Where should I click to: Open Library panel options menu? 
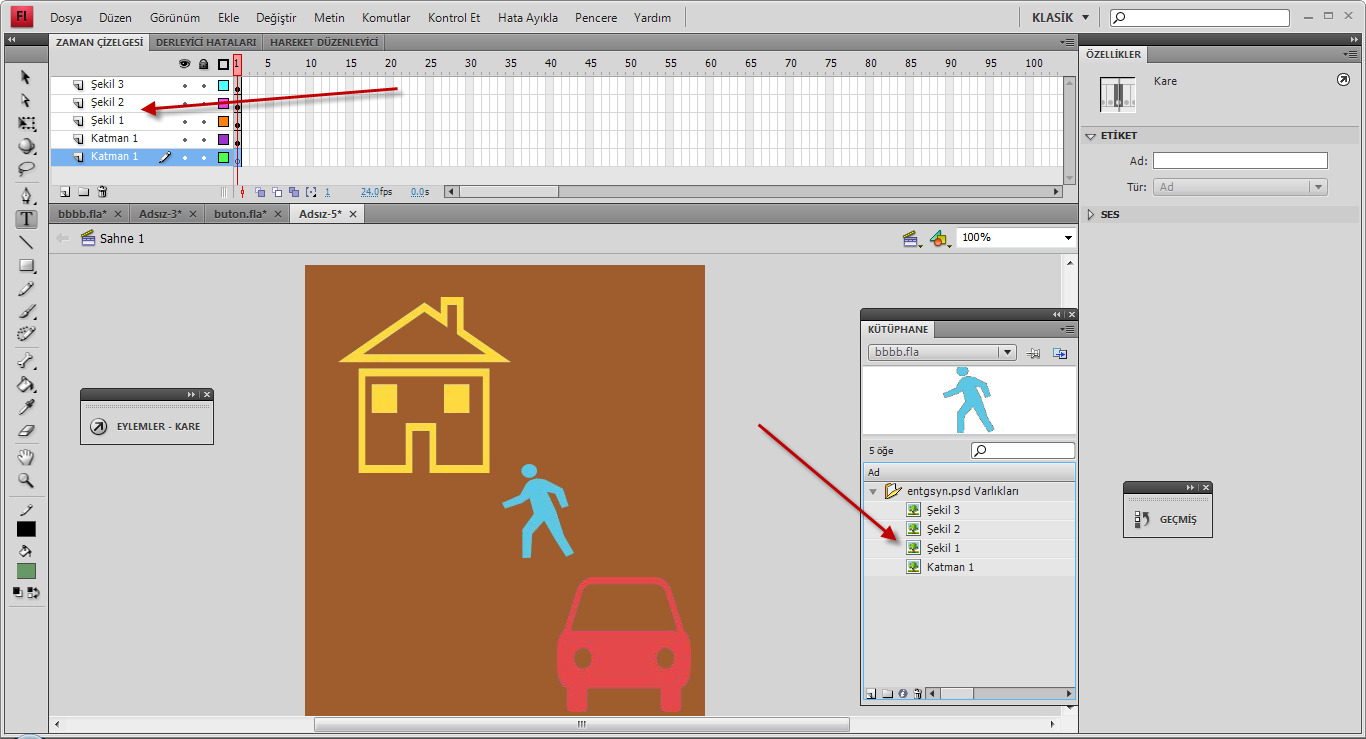[x=1069, y=329]
